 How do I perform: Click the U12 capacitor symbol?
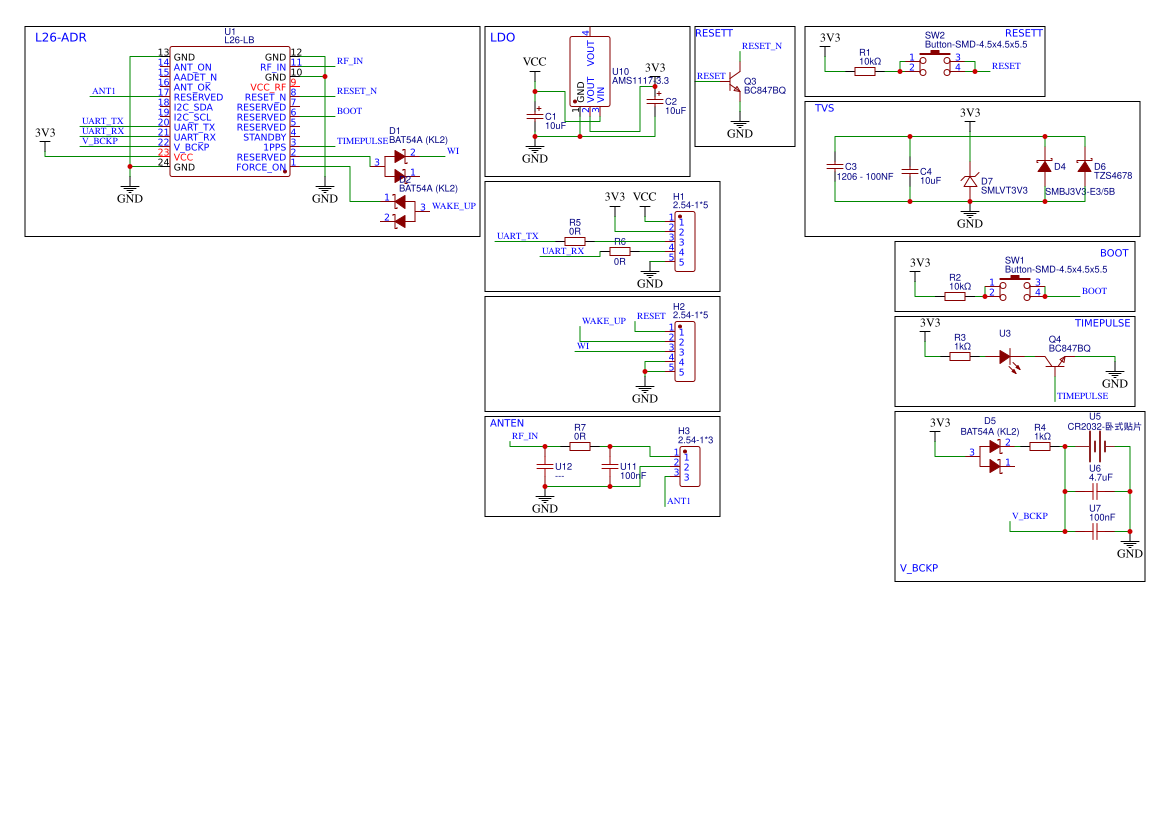click(x=545, y=467)
